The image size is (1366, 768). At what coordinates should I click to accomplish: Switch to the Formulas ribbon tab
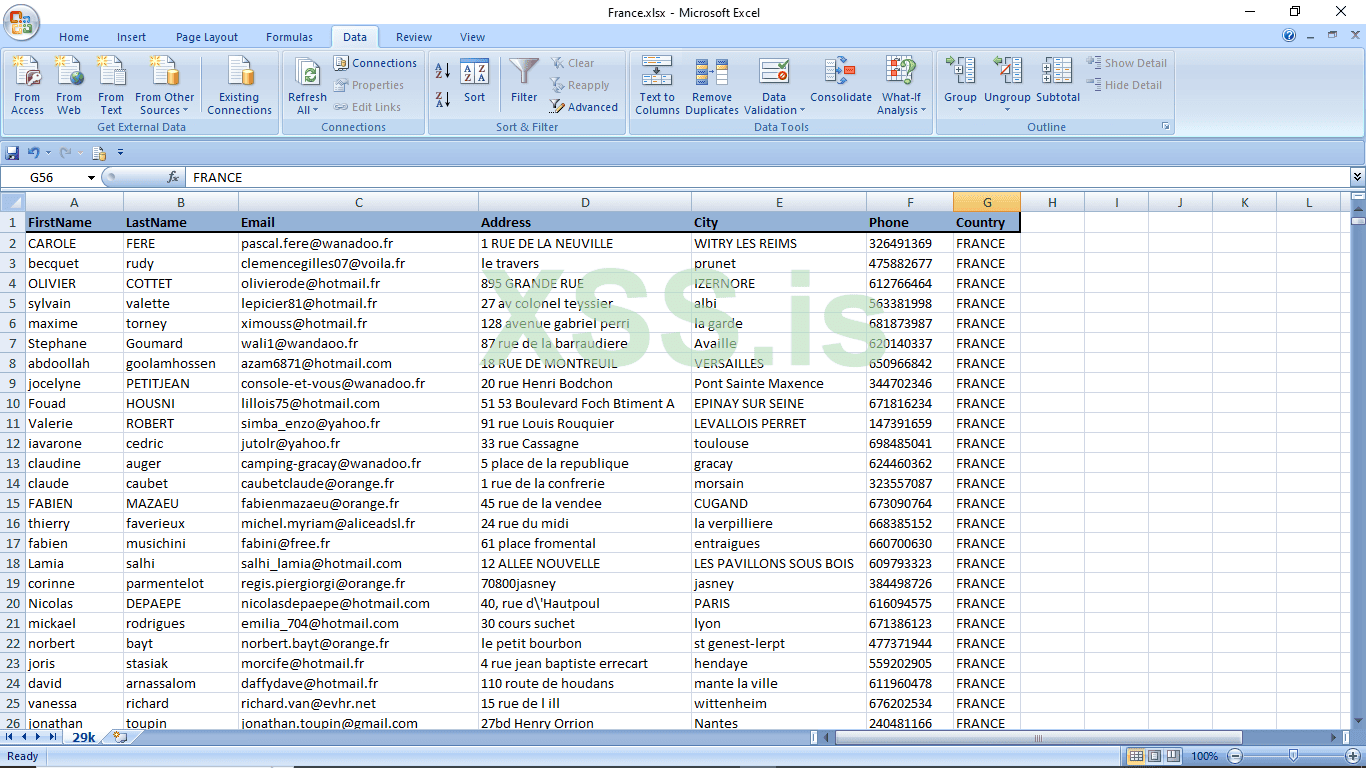289,36
